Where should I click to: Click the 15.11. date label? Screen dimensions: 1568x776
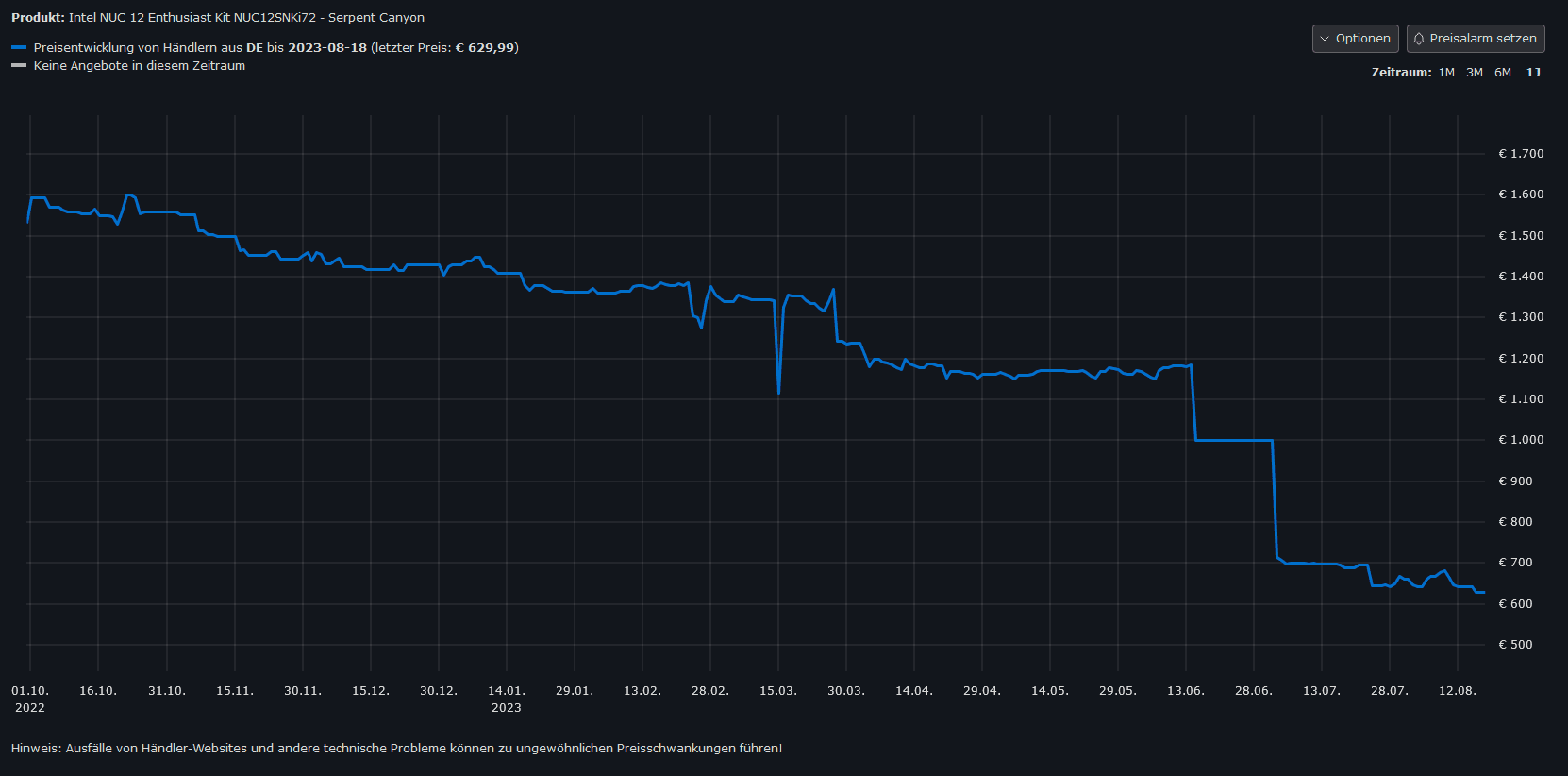[235, 691]
